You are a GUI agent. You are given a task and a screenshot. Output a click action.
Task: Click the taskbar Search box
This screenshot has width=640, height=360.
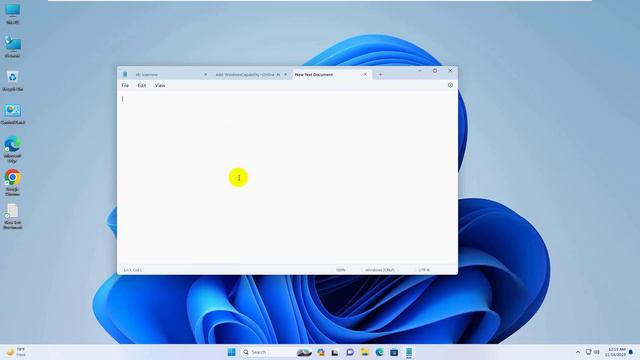(x=277, y=352)
